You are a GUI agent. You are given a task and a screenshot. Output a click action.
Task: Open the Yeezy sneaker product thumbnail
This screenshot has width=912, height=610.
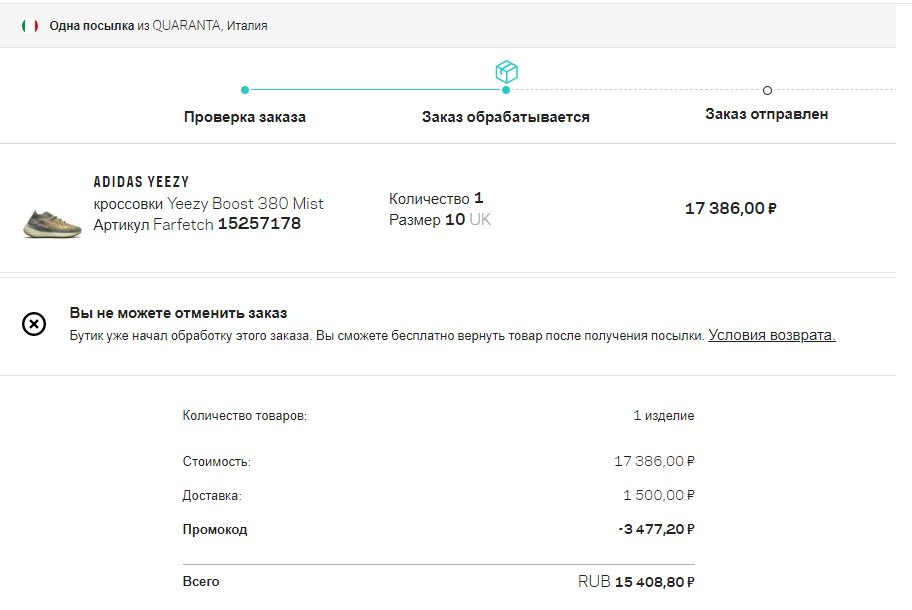tap(52, 224)
